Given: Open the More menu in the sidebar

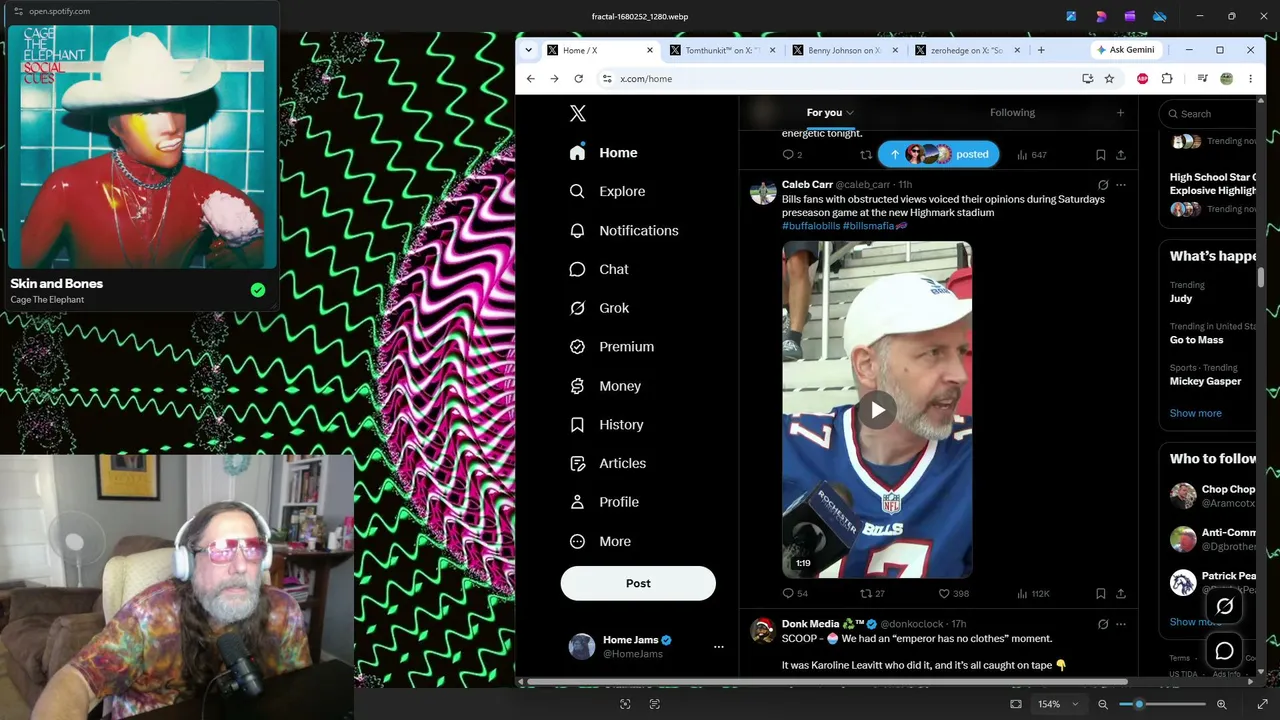Looking at the screenshot, I should tap(600, 541).
